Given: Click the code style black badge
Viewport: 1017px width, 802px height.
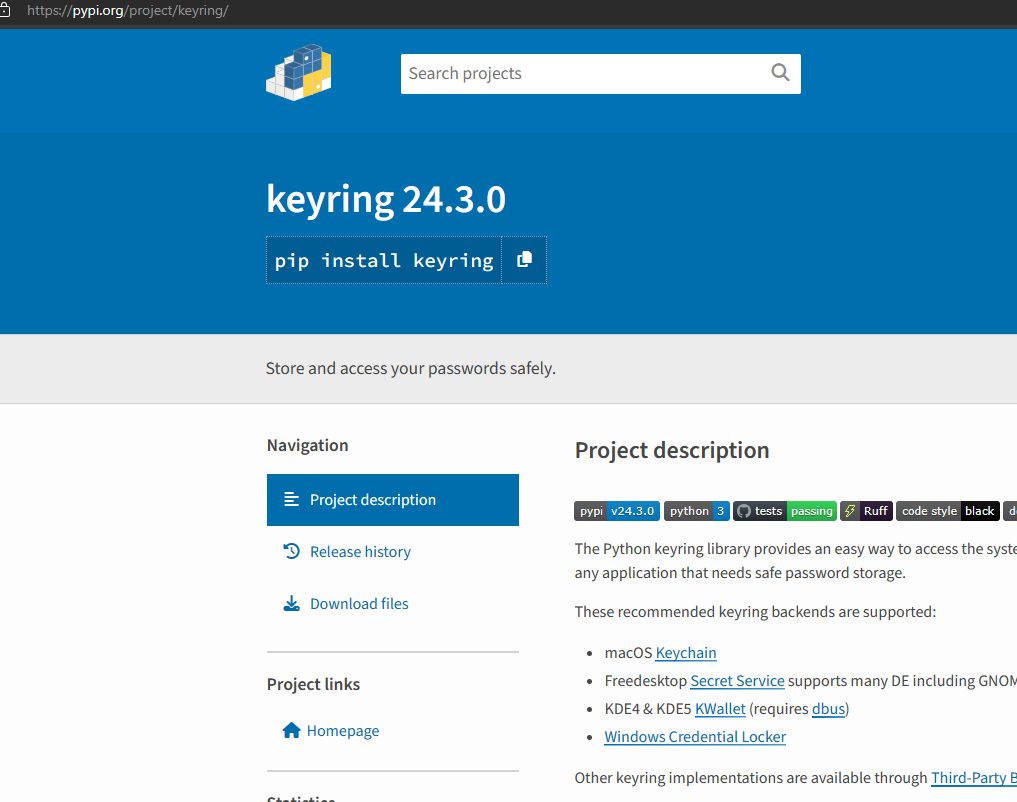Looking at the screenshot, I should pyautogui.click(x=948, y=511).
